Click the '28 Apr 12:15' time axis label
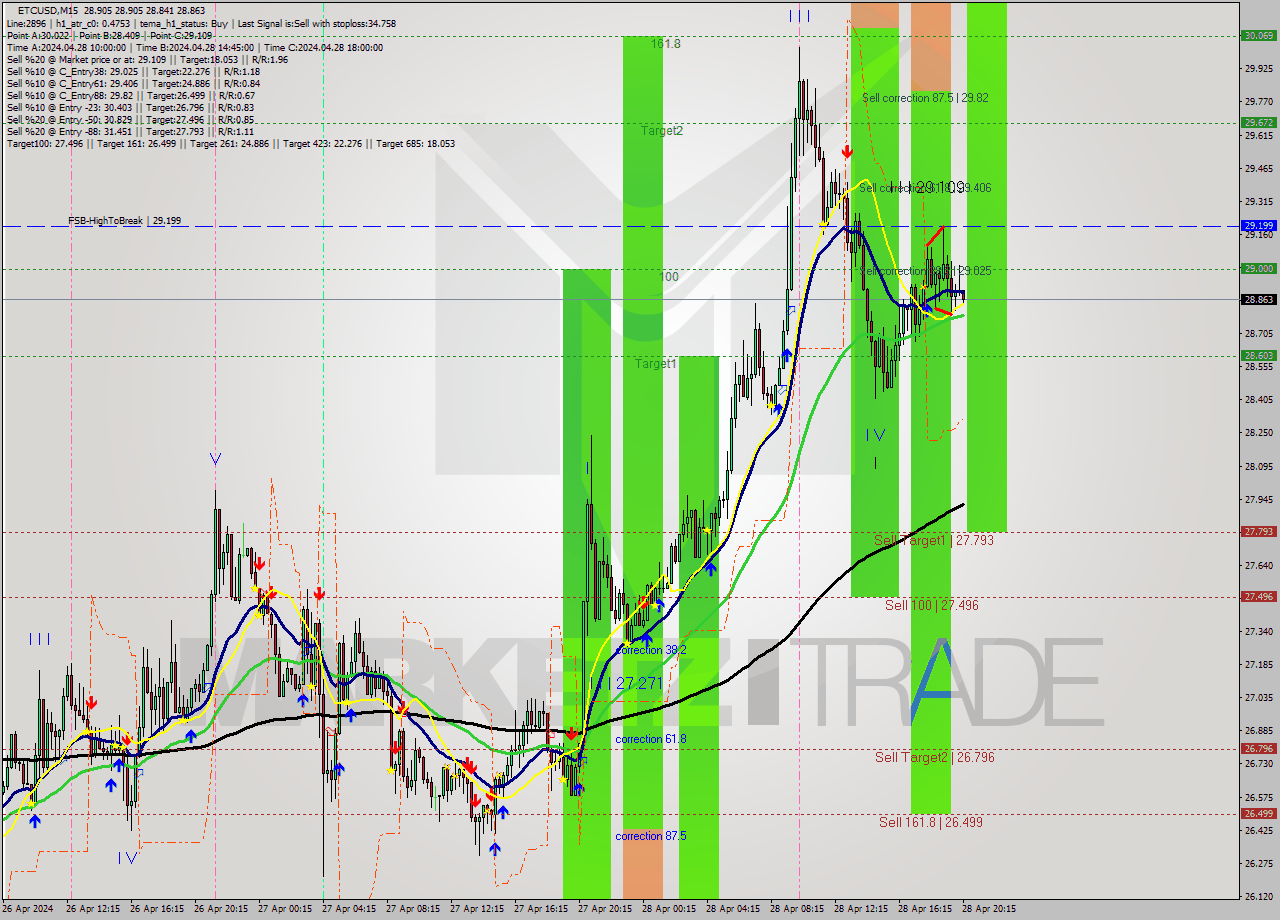 tap(861, 909)
